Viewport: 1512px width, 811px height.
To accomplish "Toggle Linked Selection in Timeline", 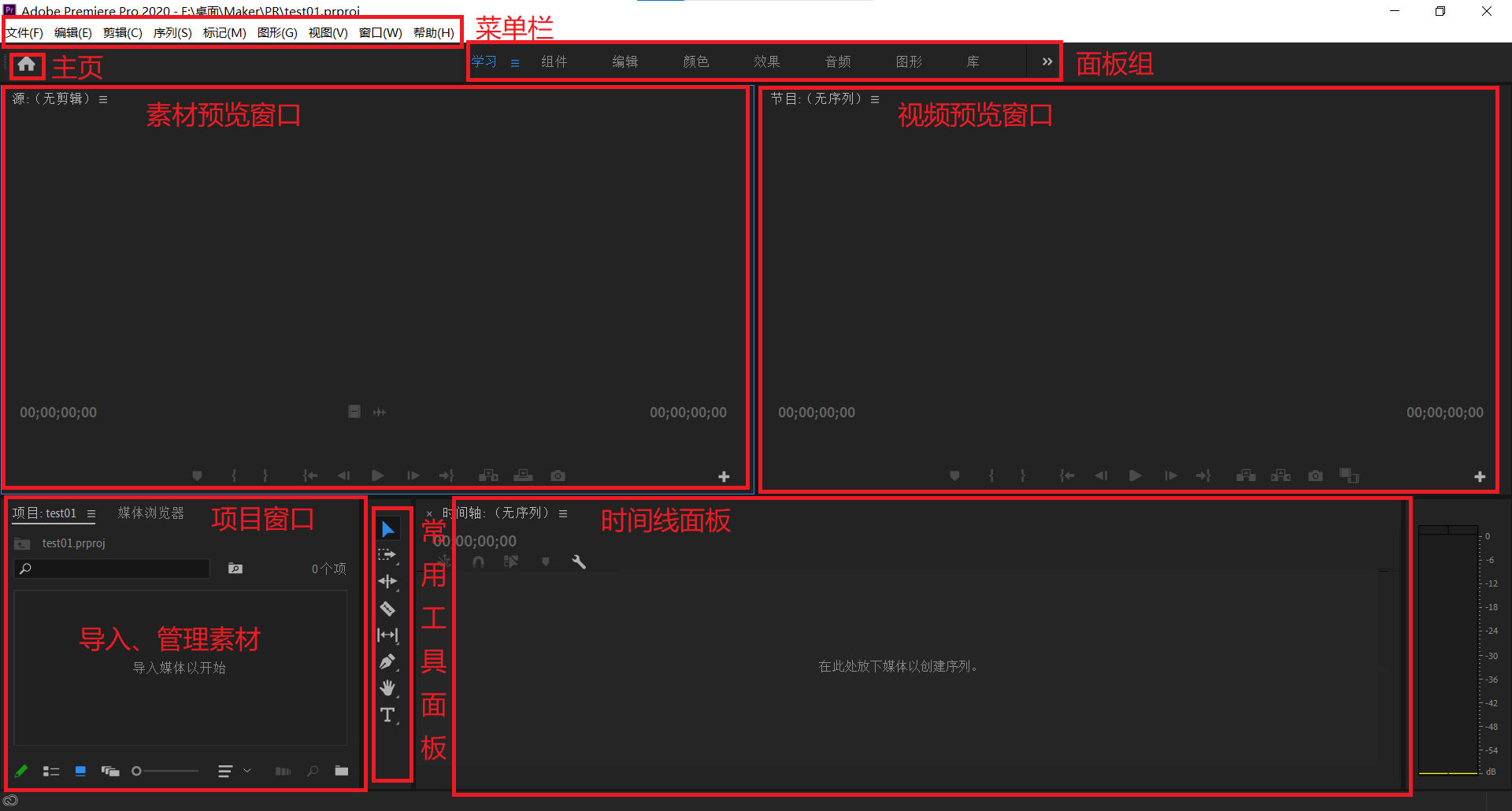I will (511, 561).
